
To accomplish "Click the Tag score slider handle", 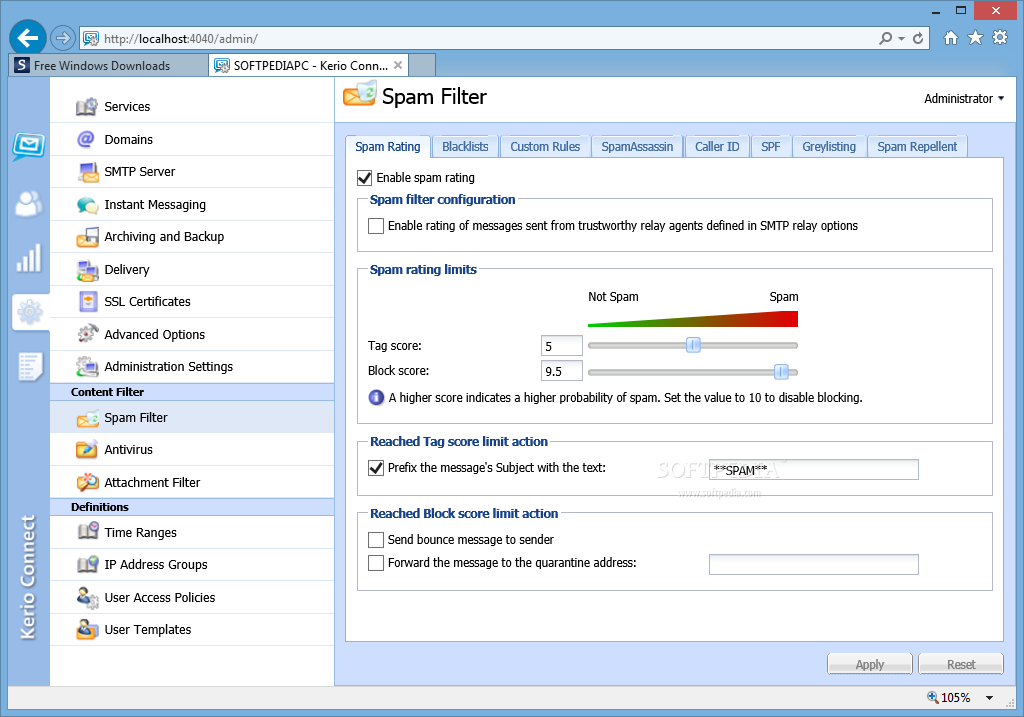I will click(x=693, y=345).
